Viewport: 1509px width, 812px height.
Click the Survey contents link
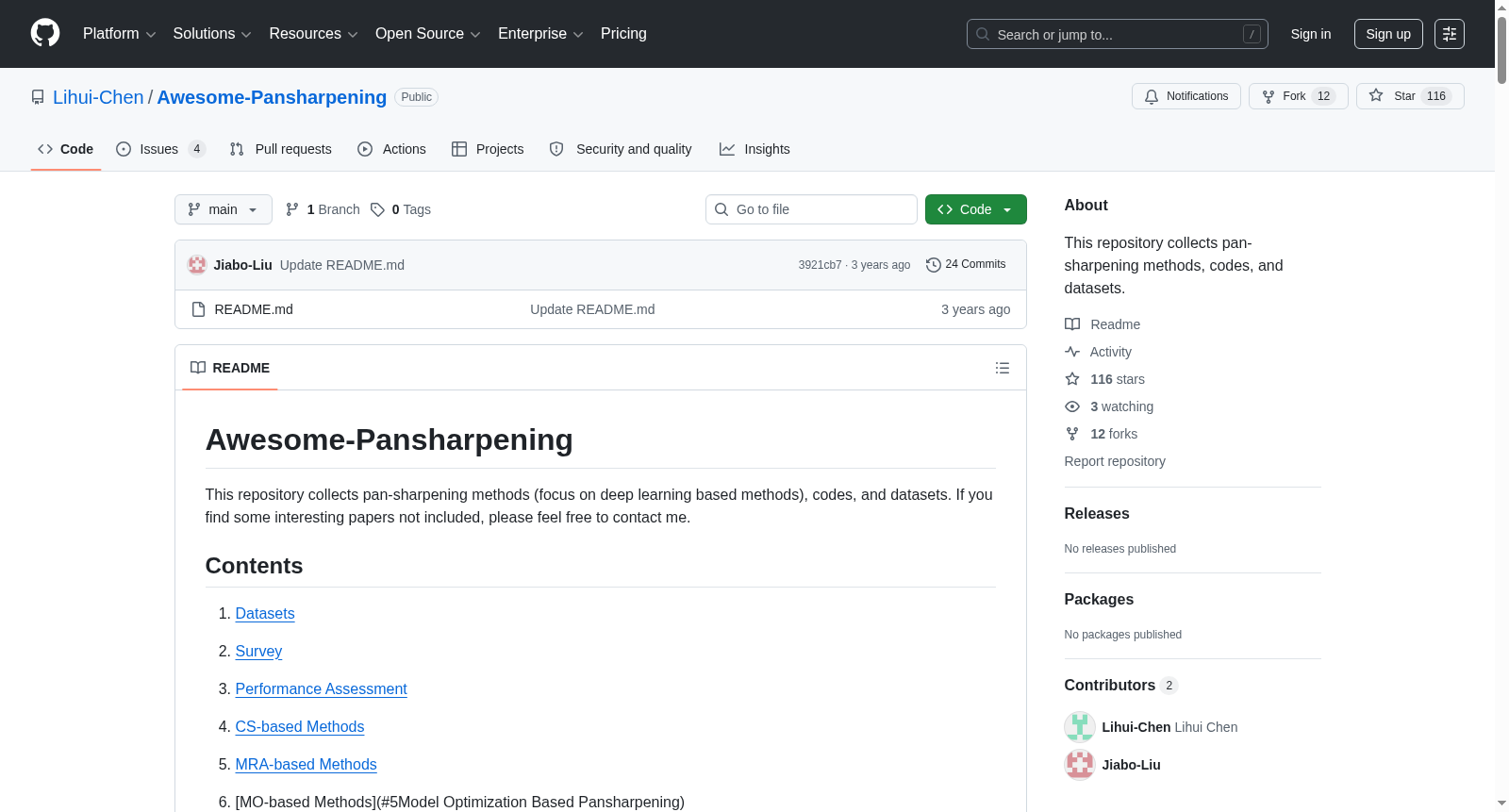point(258,652)
